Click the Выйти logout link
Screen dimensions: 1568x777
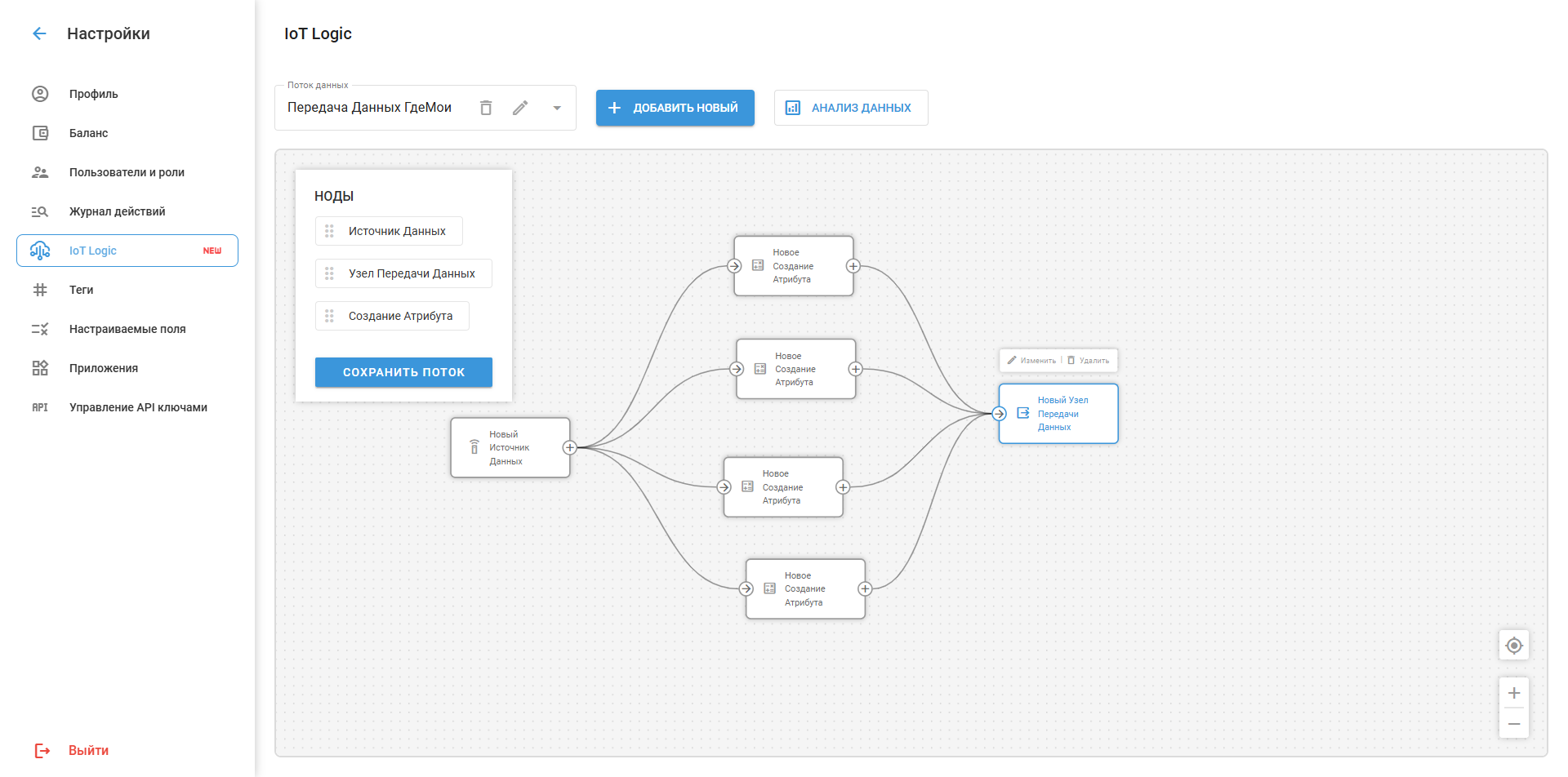click(x=87, y=750)
